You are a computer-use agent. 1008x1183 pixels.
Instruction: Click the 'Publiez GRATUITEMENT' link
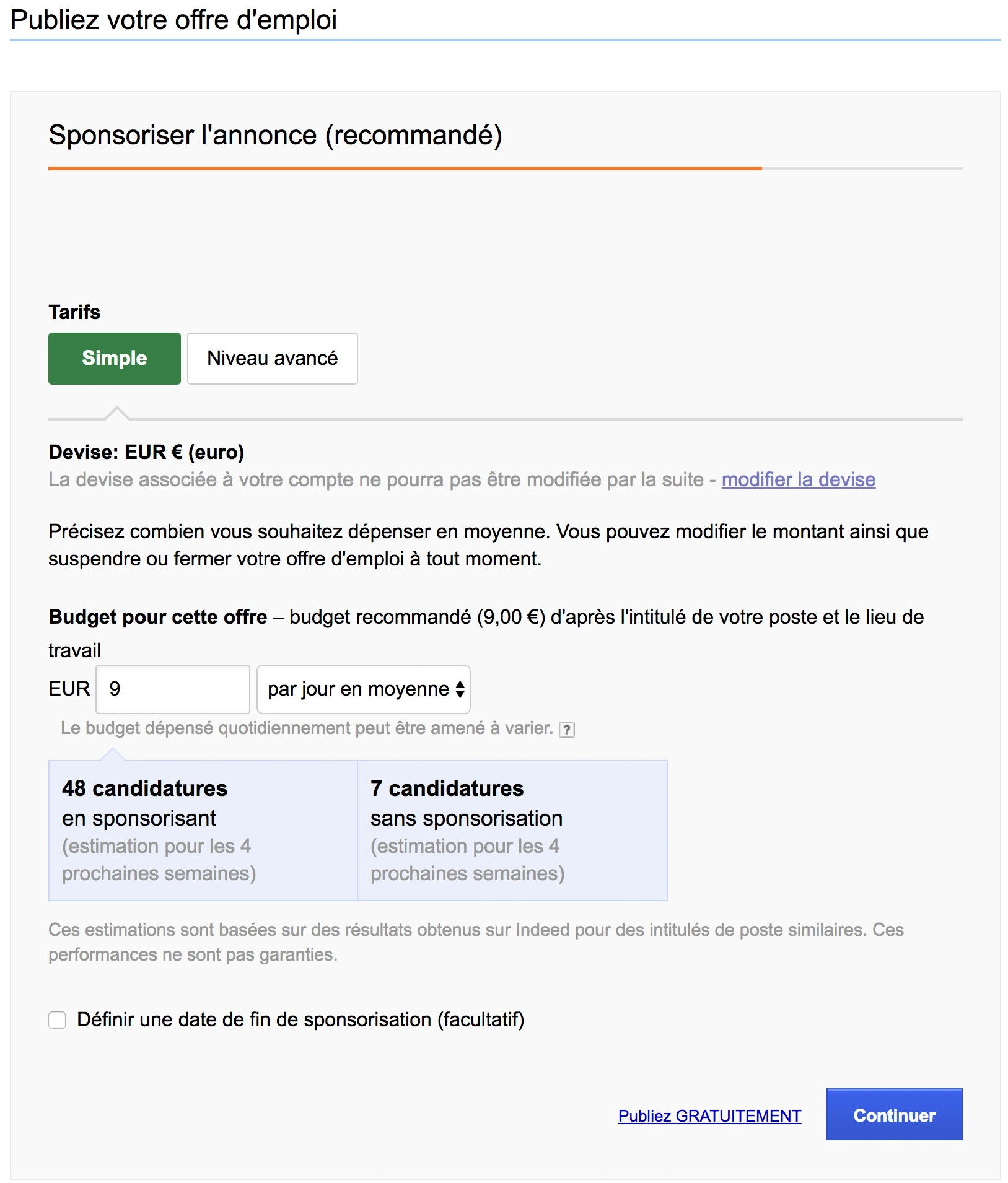(709, 1115)
